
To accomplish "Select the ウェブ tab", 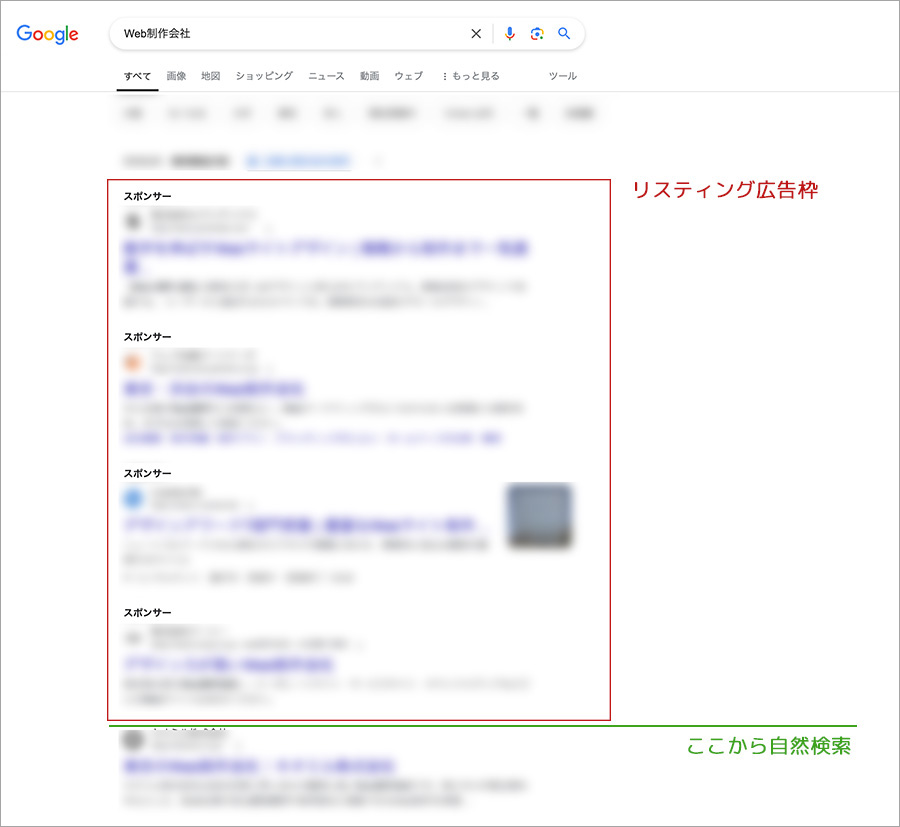I will (408, 76).
